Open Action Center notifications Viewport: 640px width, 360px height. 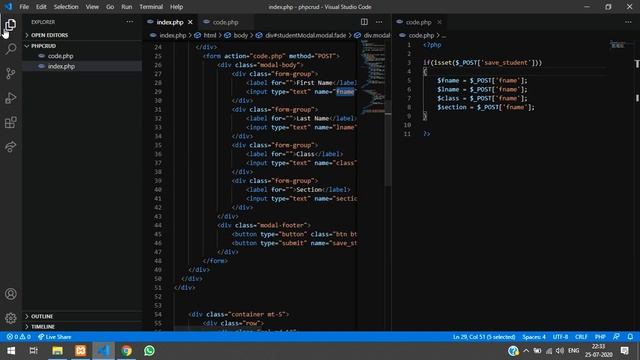pyautogui.click(x=624, y=351)
